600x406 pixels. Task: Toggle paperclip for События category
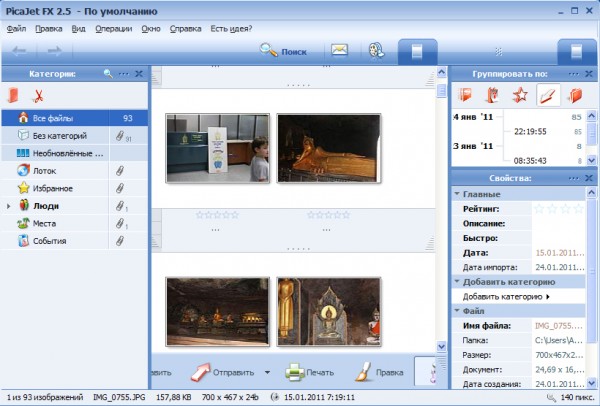click(118, 241)
